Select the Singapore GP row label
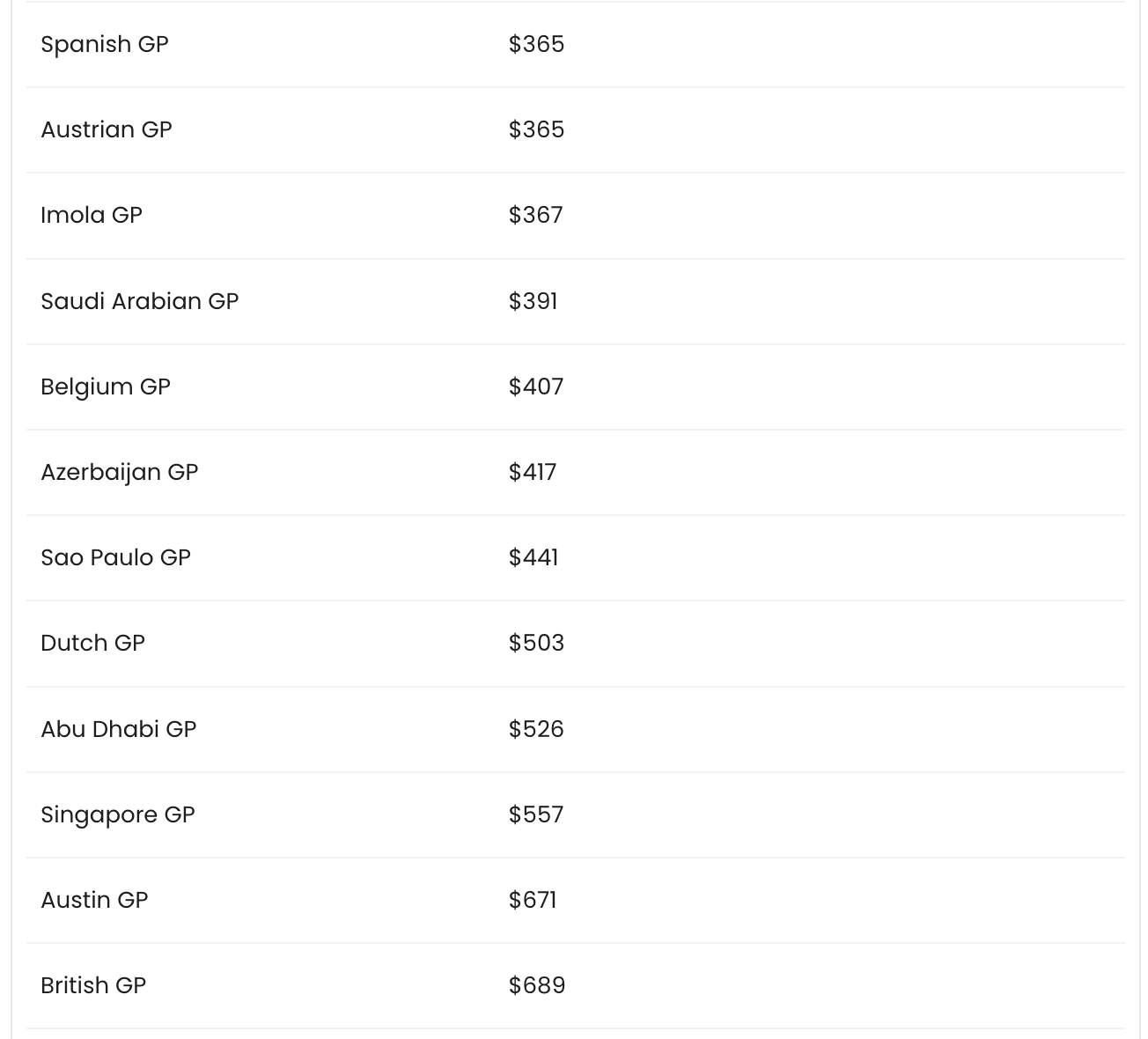 click(118, 814)
